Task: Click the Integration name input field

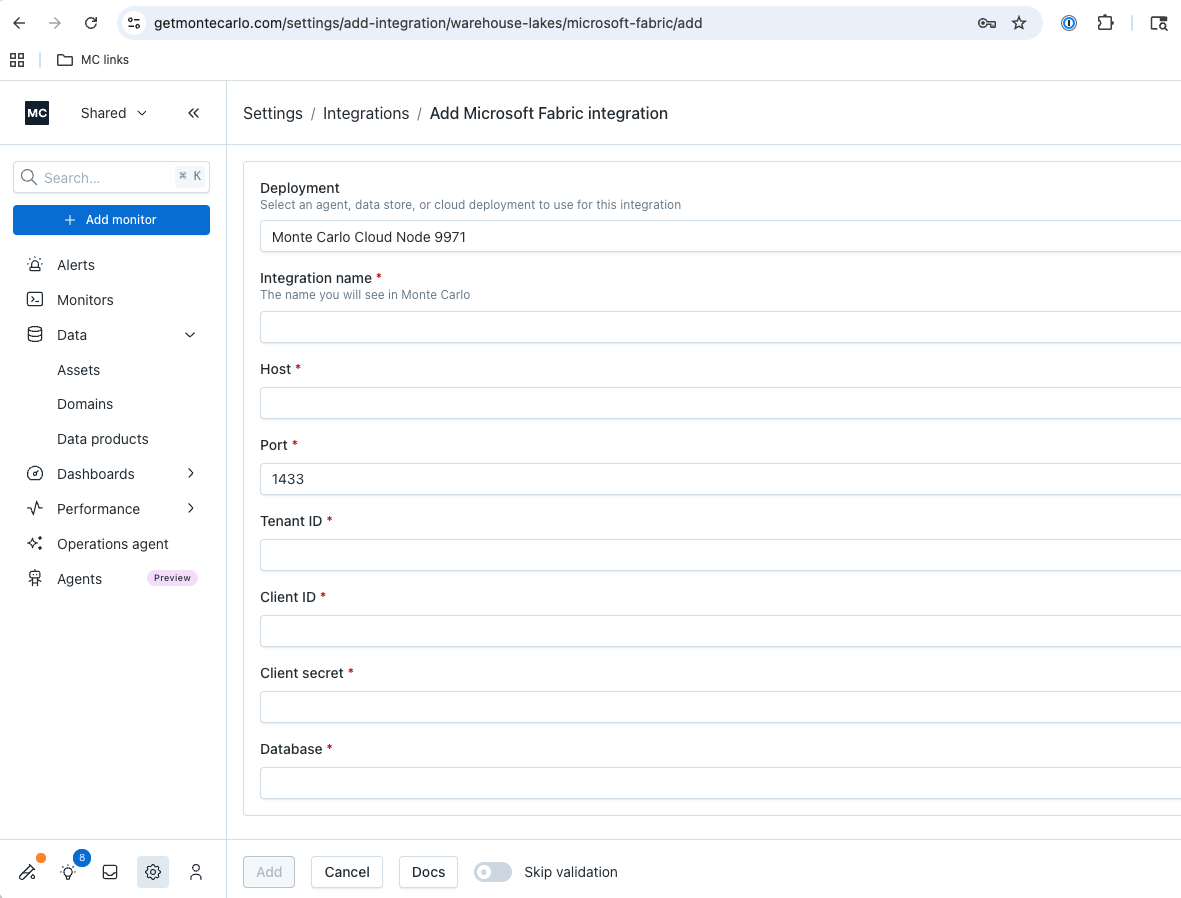Action: [x=720, y=328]
